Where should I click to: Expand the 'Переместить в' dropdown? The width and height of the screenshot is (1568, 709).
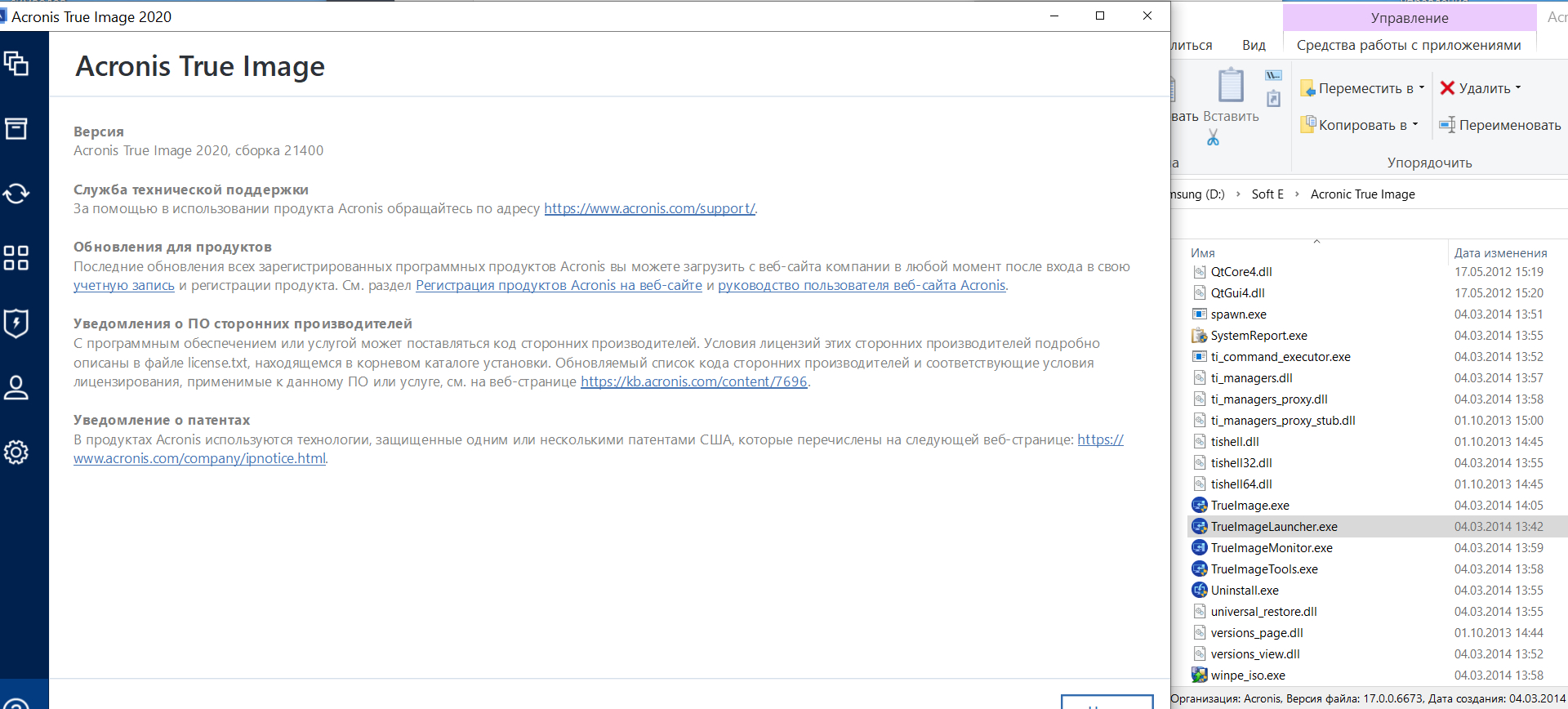[x=1422, y=87]
